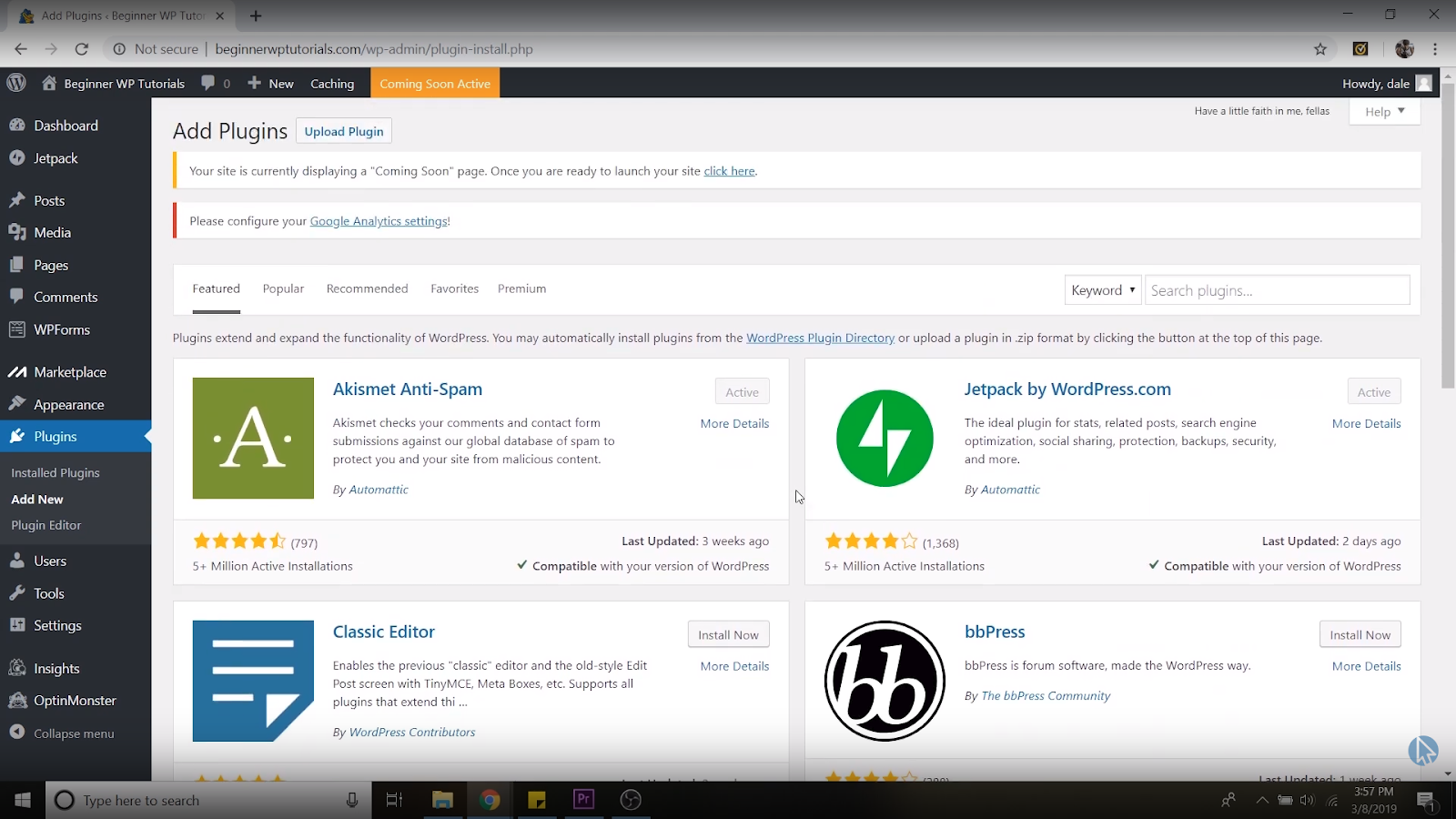Go back using the browser back arrow
The image size is (1456, 819).
(x=21, y=49)
